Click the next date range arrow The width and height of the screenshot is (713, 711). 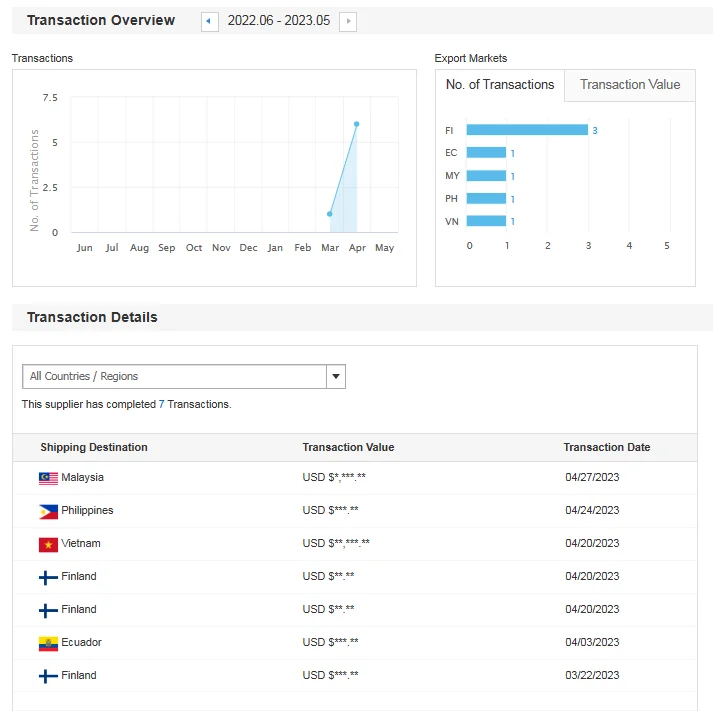tap(347, 21)
